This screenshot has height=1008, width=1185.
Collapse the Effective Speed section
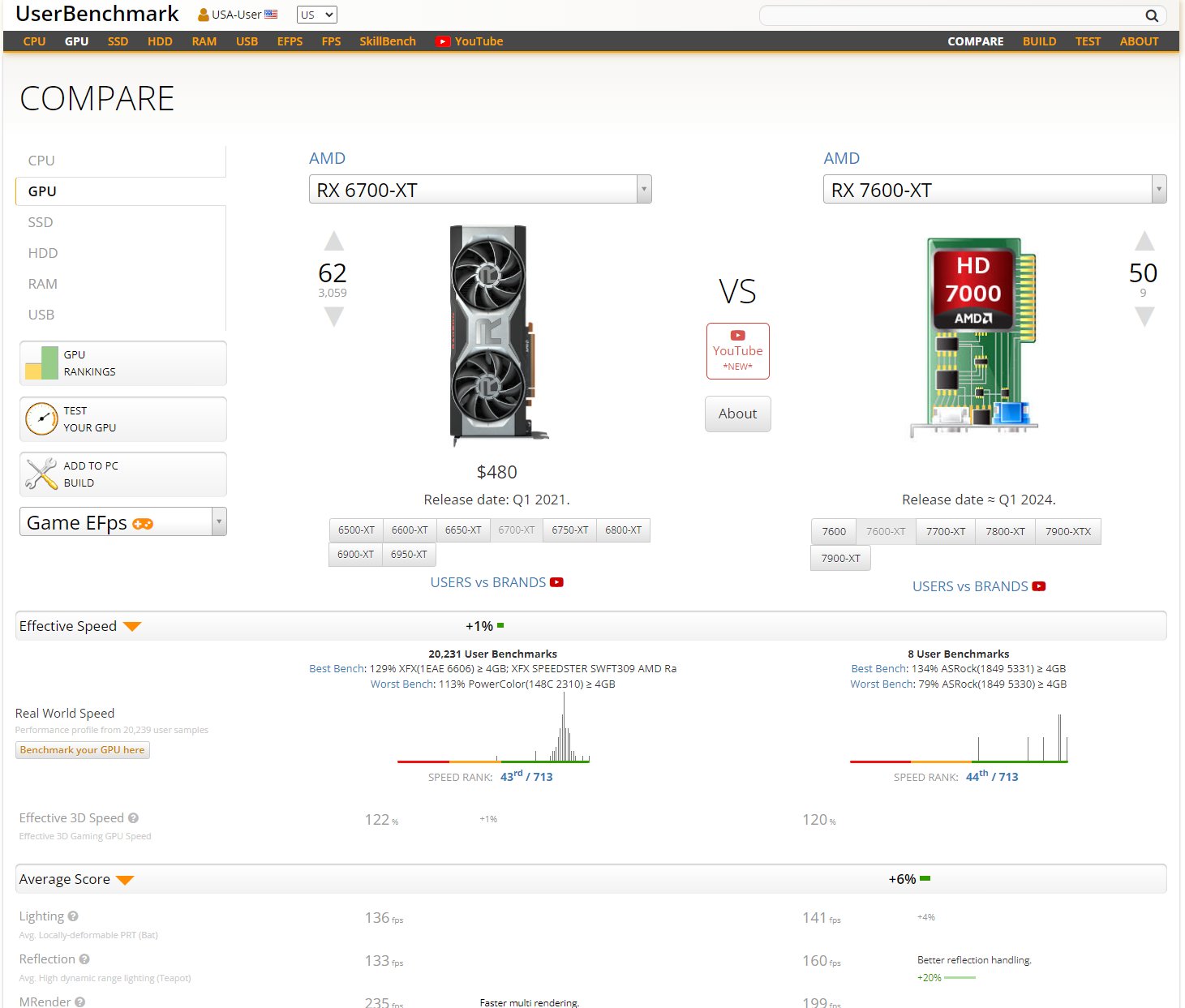132,627
